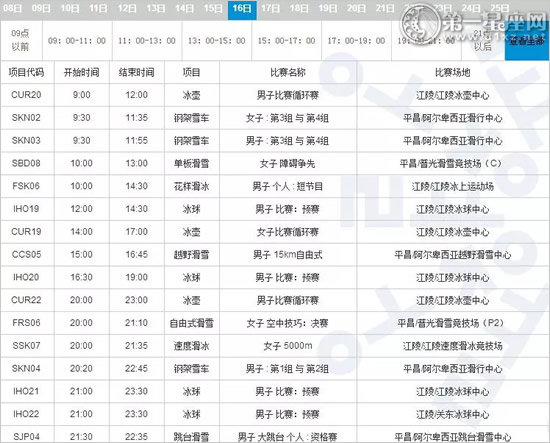Select the SJP04 跳台滑雪 row
The height and width of the screenshot is (443, 550).
pyautogui.click(x=274, y=435)
